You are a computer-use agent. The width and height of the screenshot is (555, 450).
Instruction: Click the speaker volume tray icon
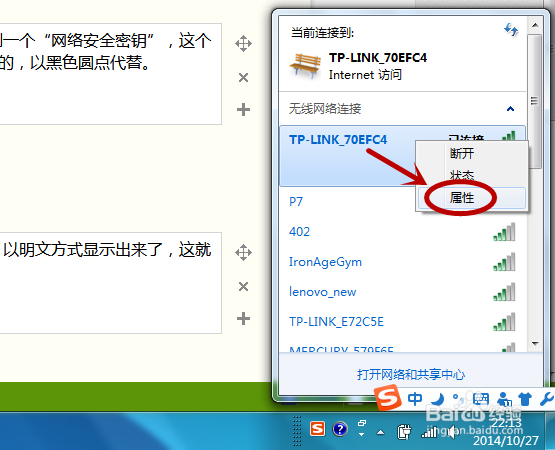(453, 432)
